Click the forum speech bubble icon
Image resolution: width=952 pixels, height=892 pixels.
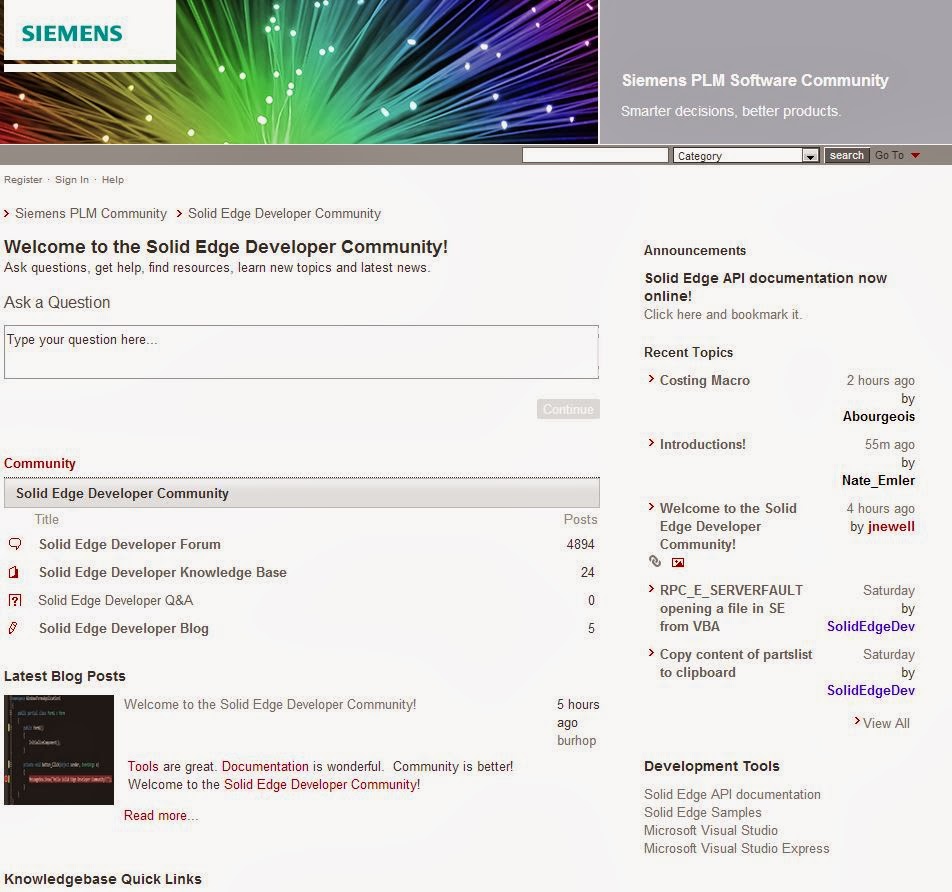[x=15, y=544]
